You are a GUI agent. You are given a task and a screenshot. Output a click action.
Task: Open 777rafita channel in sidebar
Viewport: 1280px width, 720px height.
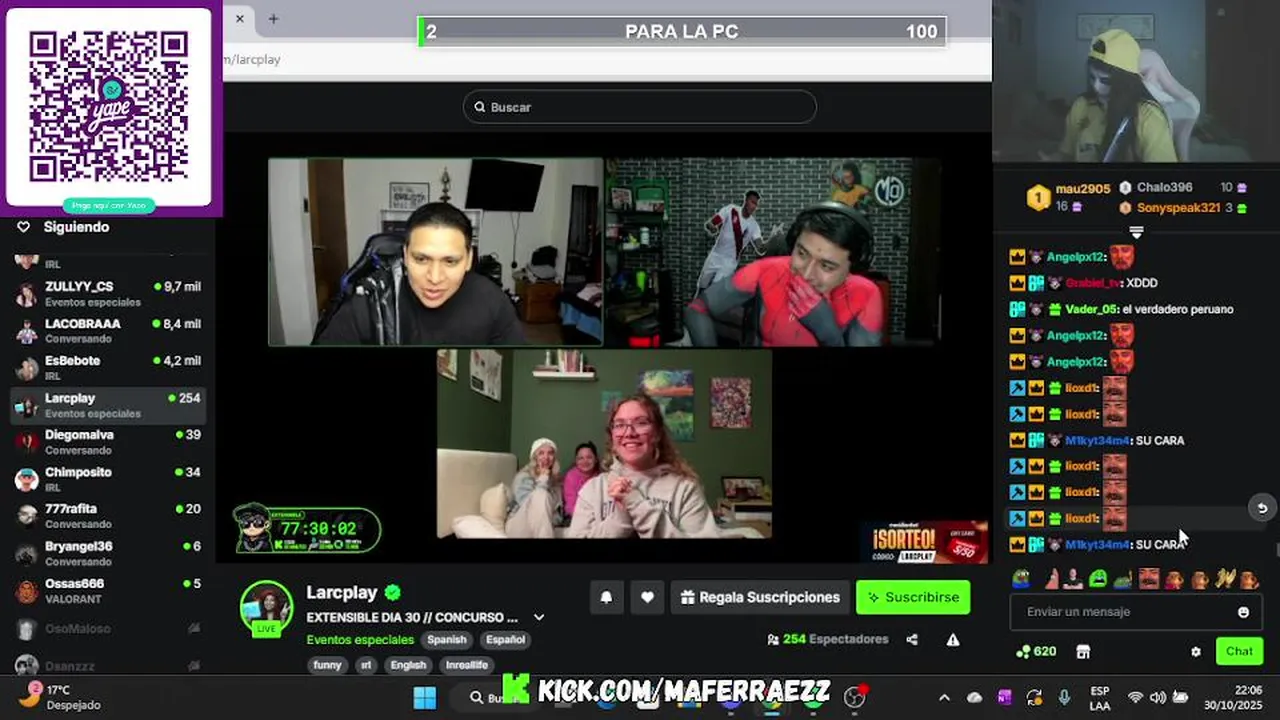(108, 516)
